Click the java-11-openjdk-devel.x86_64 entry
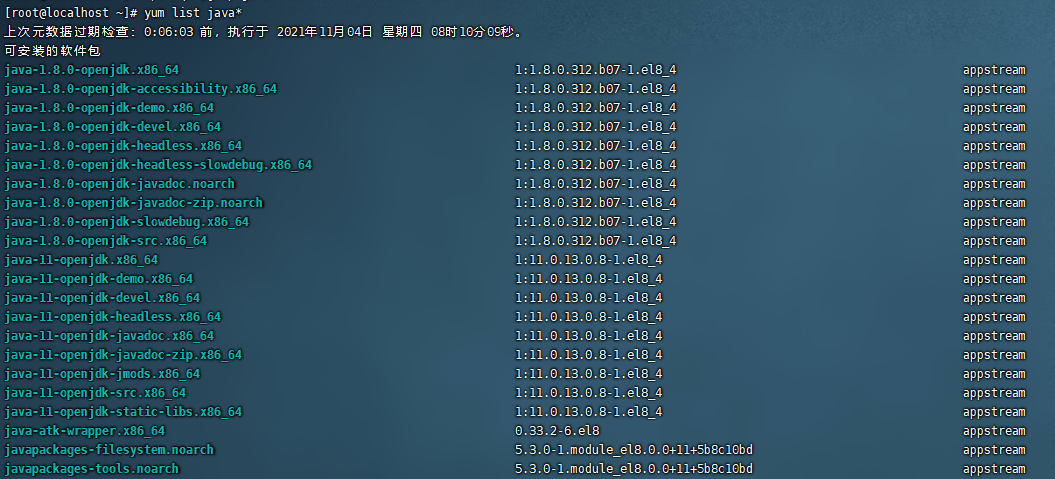 coord(102,298)
